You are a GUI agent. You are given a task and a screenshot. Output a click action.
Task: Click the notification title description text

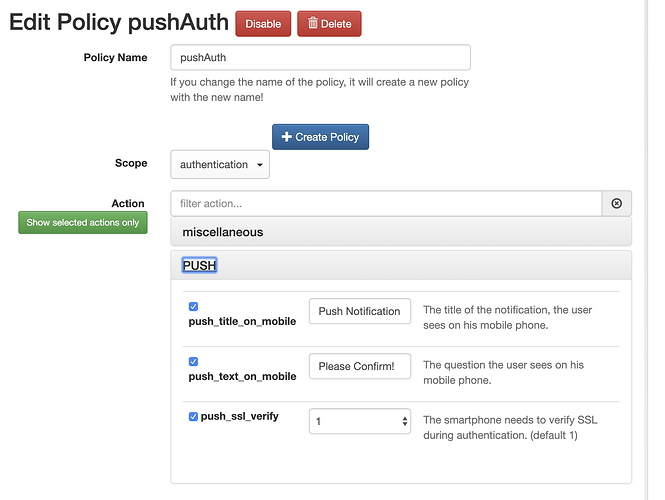coord(508,318)
